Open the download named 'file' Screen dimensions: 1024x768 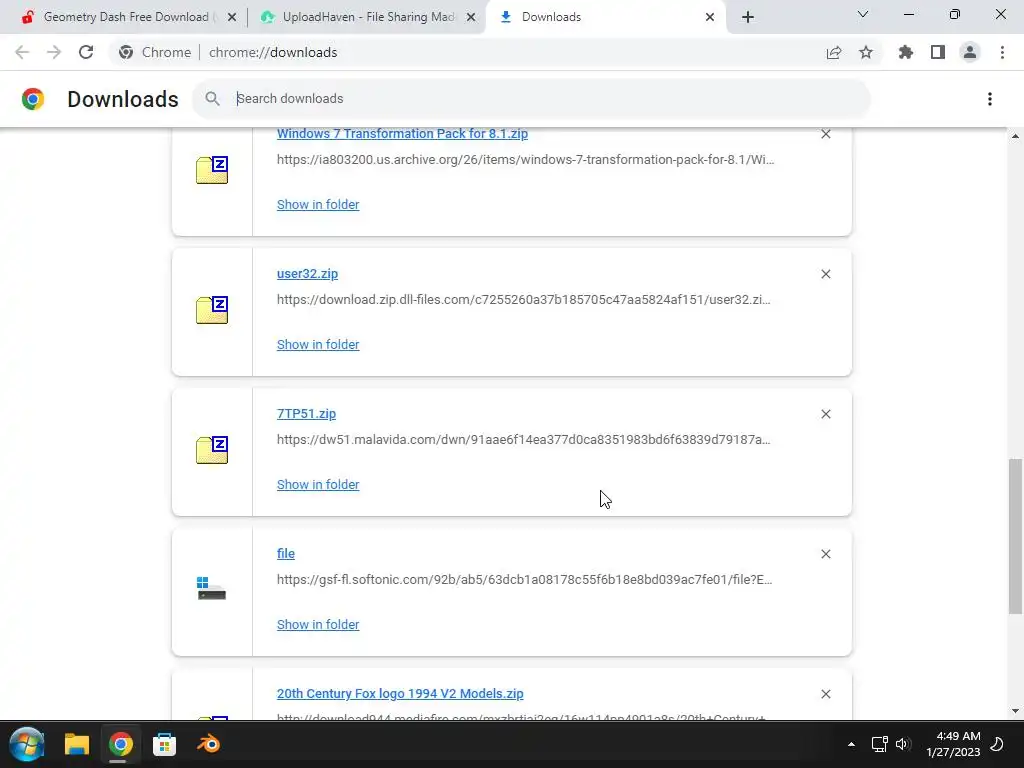[x=285, y=553]
